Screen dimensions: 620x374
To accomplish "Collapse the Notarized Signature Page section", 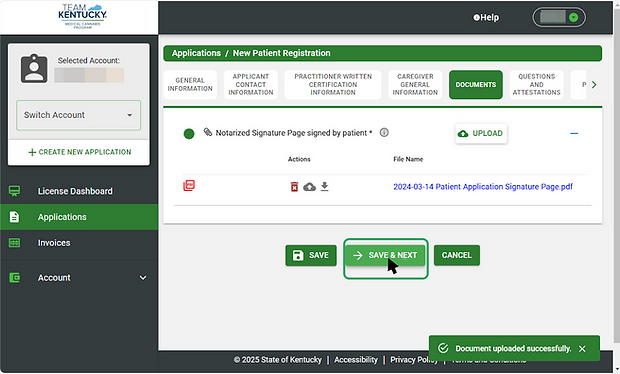I will [574, 134].
